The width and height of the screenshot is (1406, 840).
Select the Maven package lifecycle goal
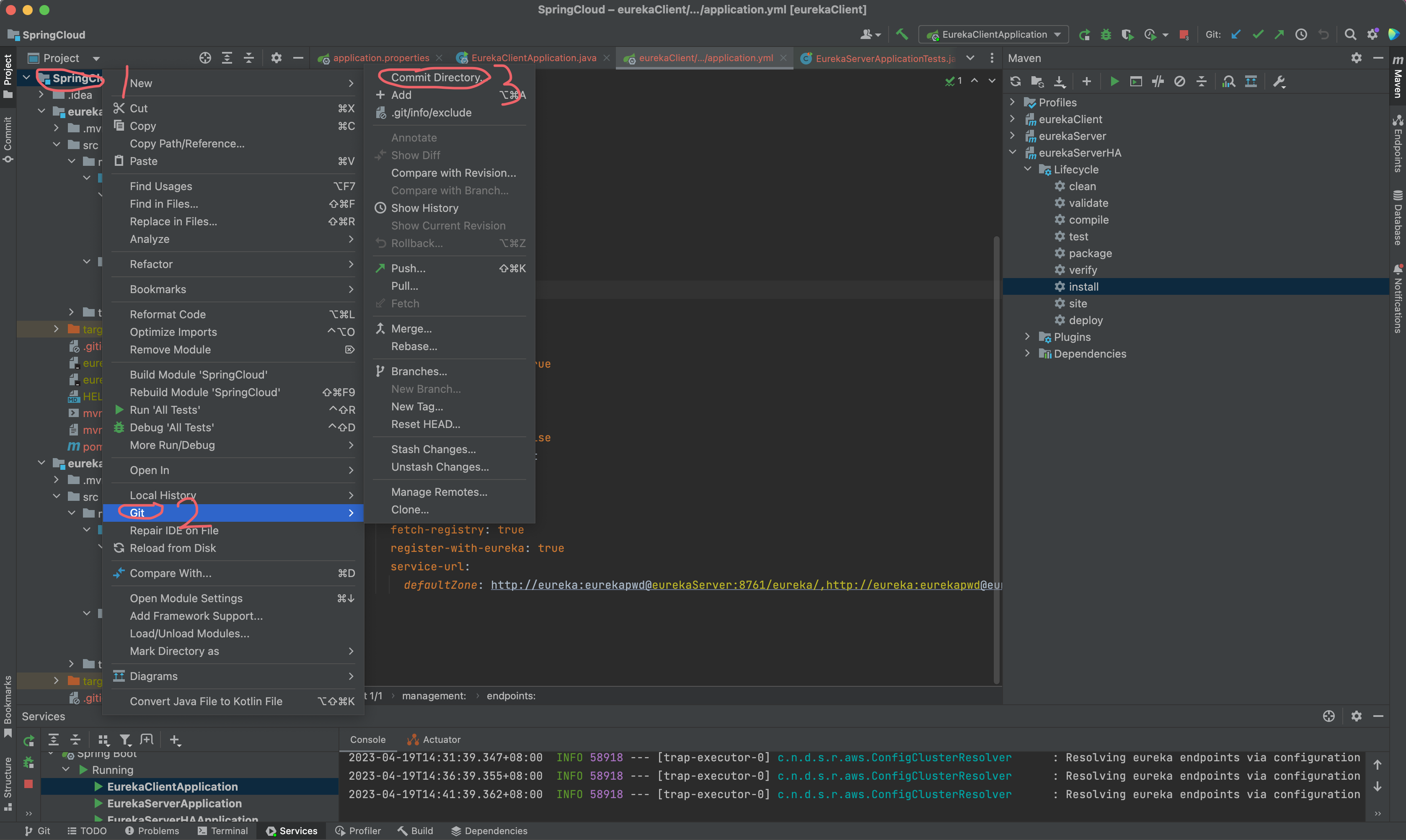(1089, 253)
